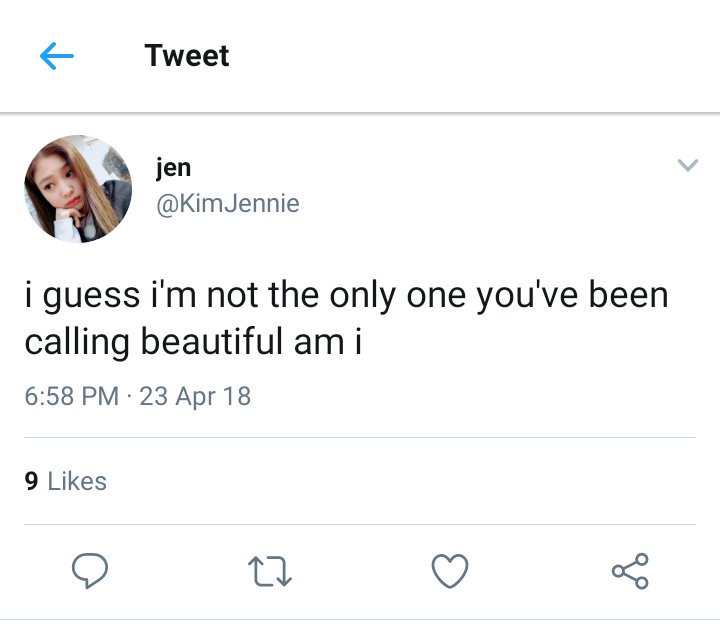Screen dimensions: 720x624
Task: Retweet jen's tweet
Action: (270, 571)
